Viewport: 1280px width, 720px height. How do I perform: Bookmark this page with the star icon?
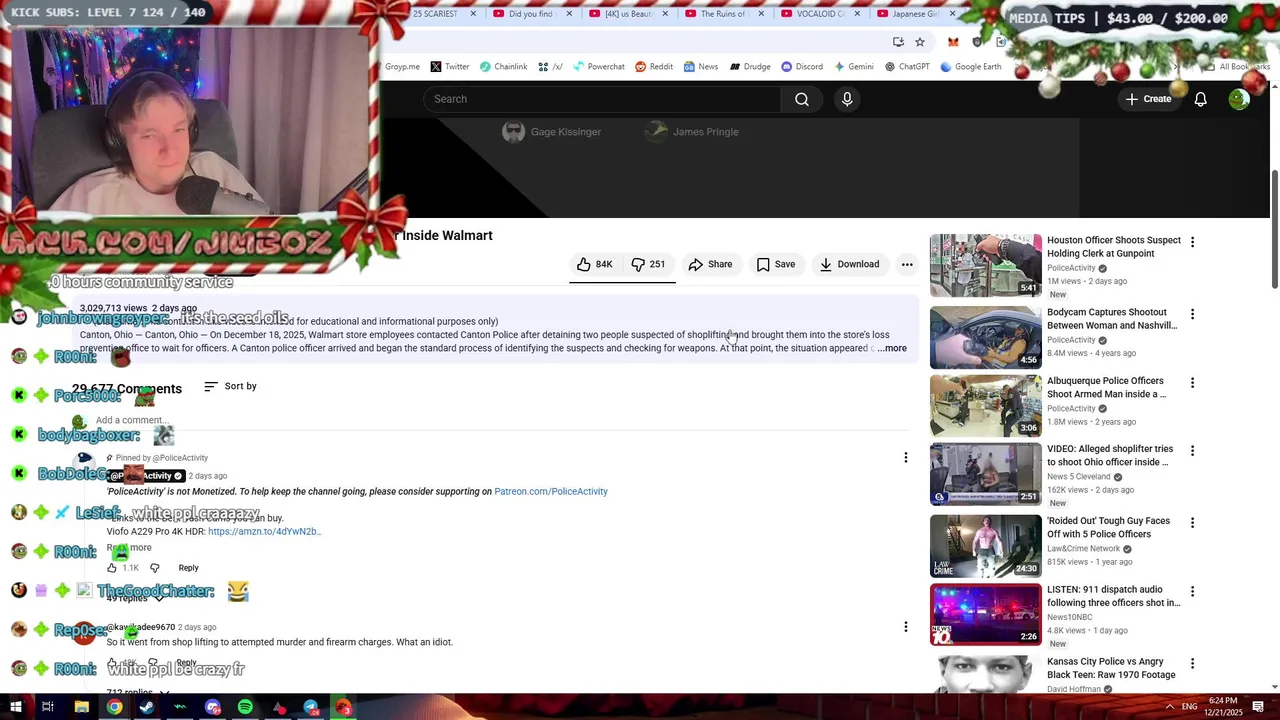click(920, 42)
